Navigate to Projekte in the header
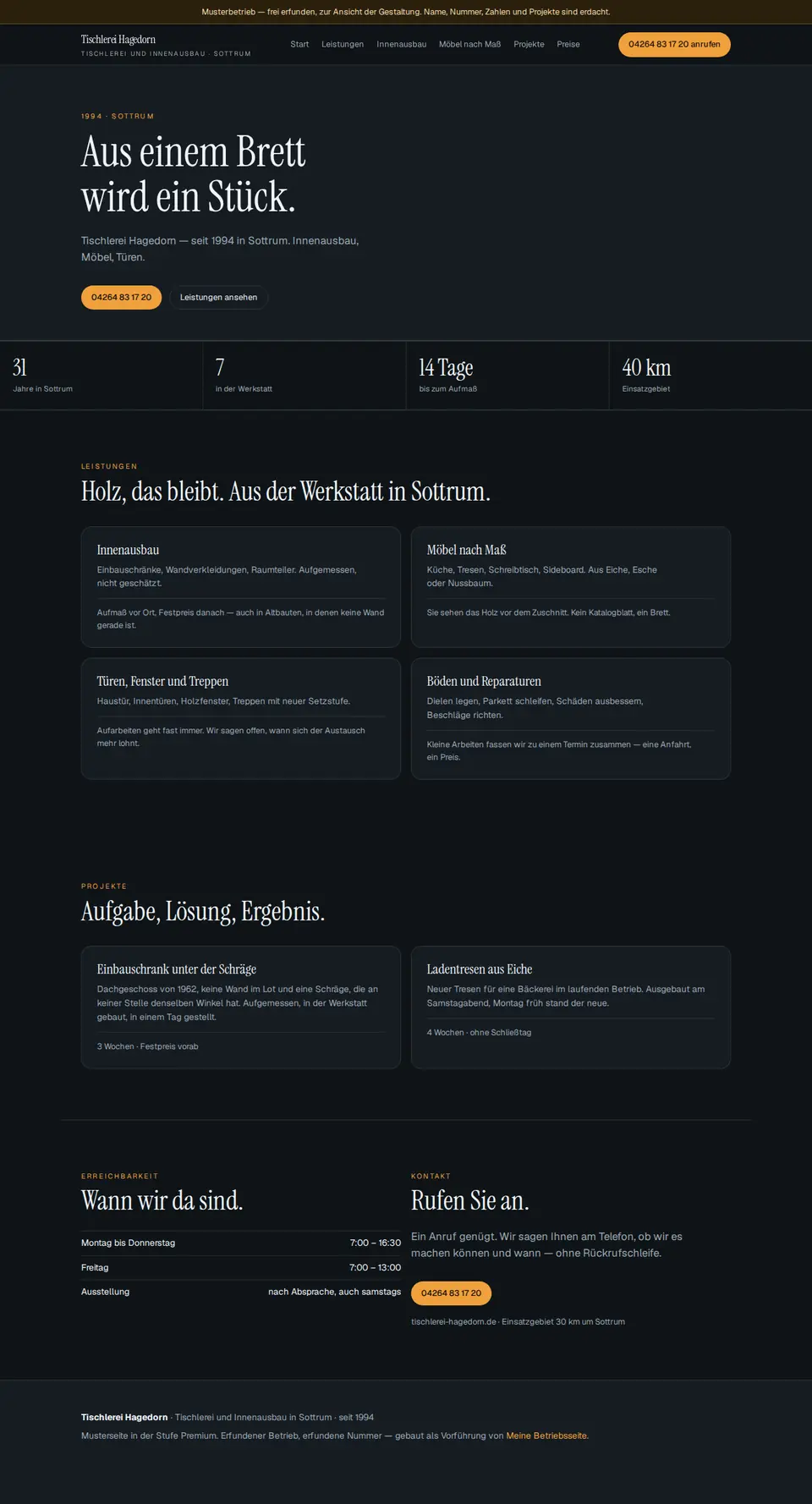The image size is (812, 1504). 529,44
